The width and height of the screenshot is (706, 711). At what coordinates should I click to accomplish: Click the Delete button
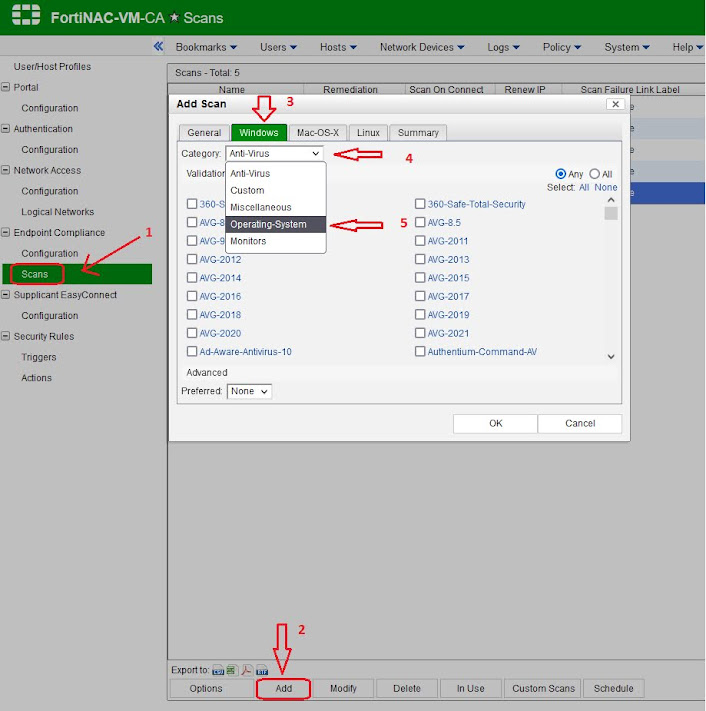[407, 688]
